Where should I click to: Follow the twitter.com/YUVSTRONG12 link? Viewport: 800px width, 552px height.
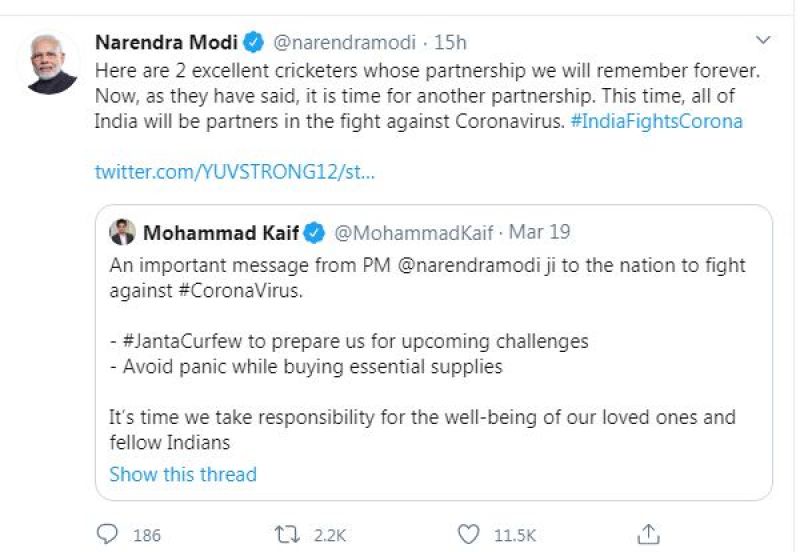(x=234, y=171)
